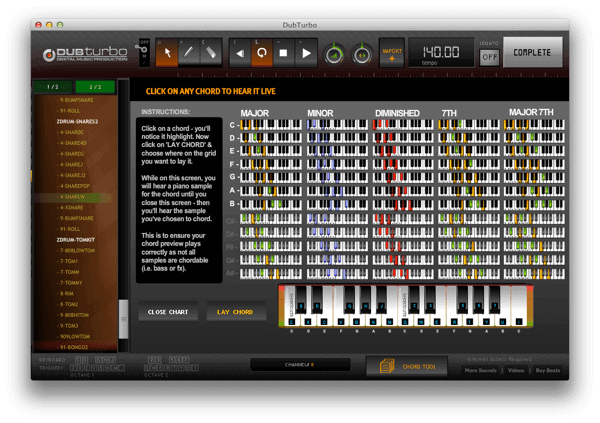The height and width of the screenshot is (423, 600).
Task: Preview the A 7th chord
Action: (x=469, y=191)
